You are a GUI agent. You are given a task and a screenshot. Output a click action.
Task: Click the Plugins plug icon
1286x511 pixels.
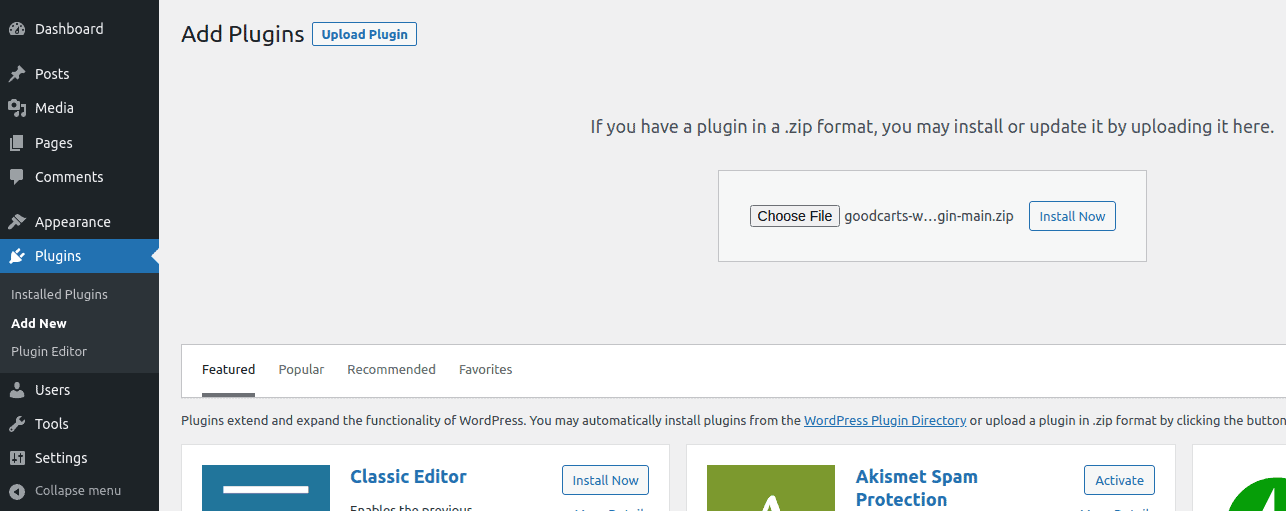click(x=17, y=256)
